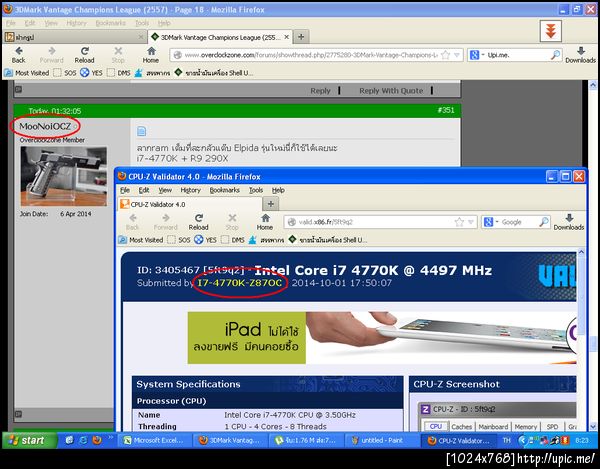Open Tools menu in CPU-Z Validator window
This screenshot has height=469, width=600.
tap(256, 190)
